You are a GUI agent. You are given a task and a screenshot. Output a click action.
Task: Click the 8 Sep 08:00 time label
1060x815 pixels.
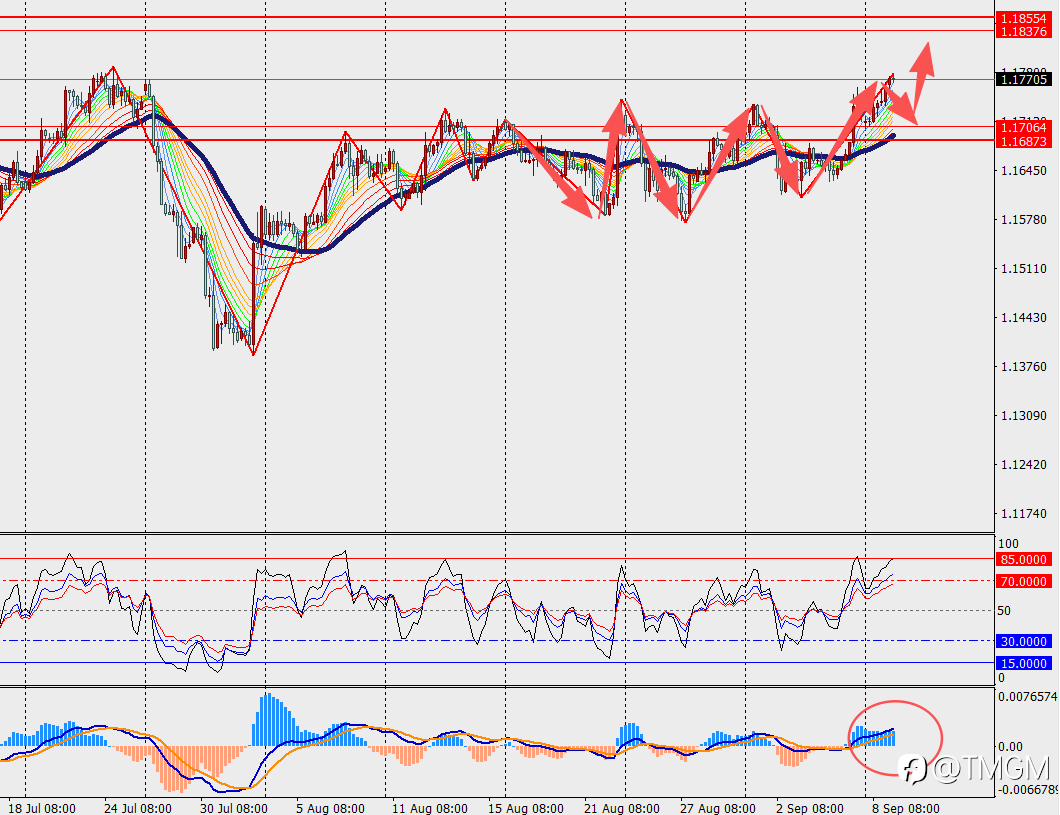905,808
